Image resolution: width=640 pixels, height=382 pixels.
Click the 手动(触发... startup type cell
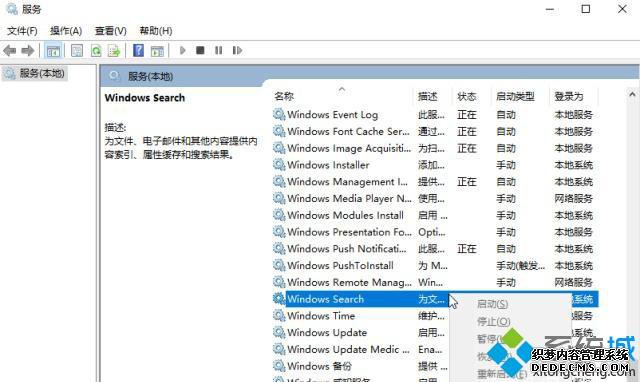click(x=520, y=266)
